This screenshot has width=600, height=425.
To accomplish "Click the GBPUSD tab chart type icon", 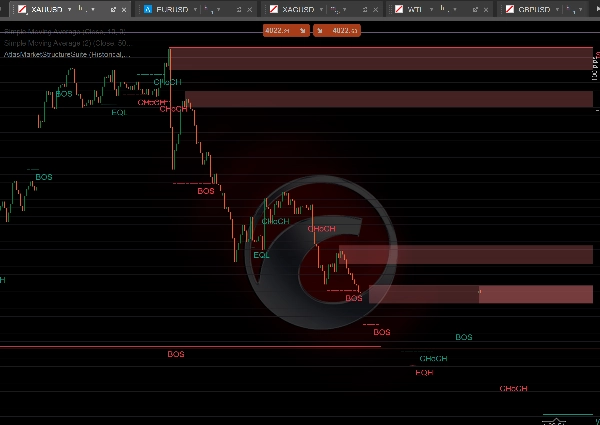I will (570, 9).
